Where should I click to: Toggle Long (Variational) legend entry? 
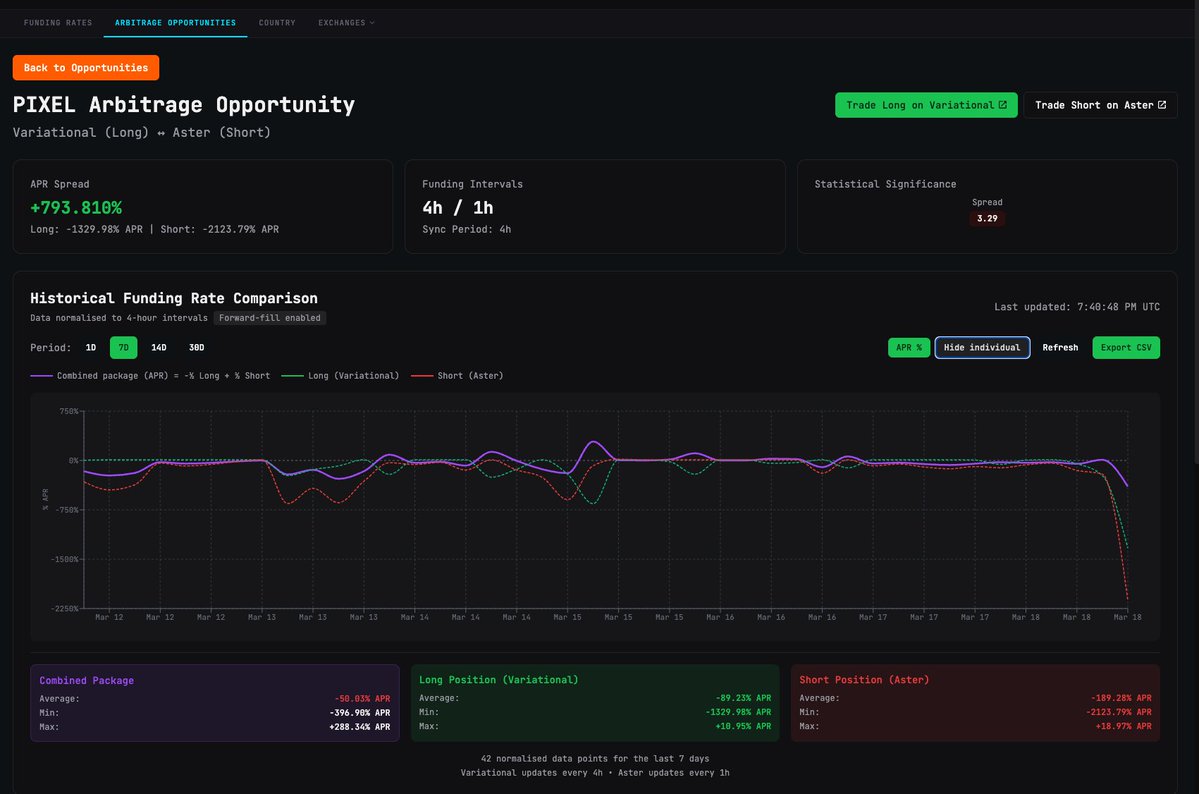340,376
